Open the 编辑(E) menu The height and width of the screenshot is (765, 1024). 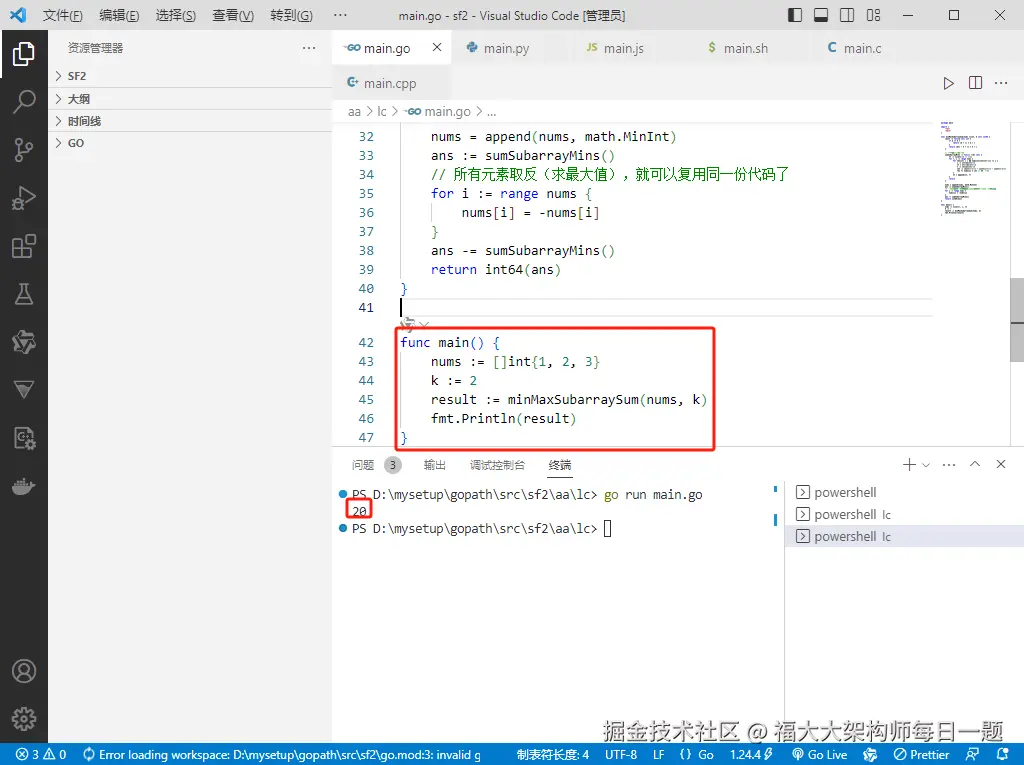pyautogui.click(x=119, y=15)
